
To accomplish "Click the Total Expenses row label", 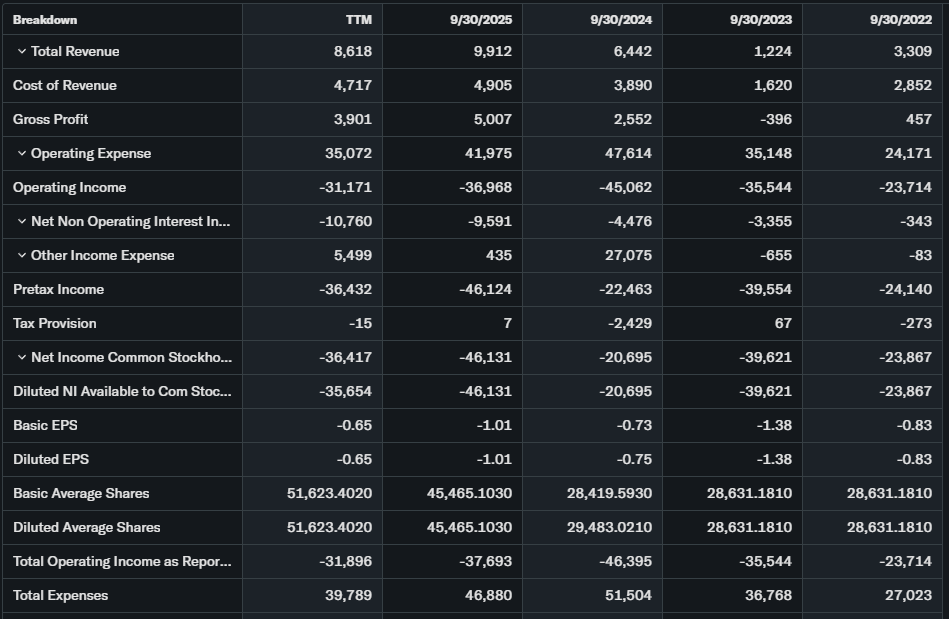I will (61, 596).
